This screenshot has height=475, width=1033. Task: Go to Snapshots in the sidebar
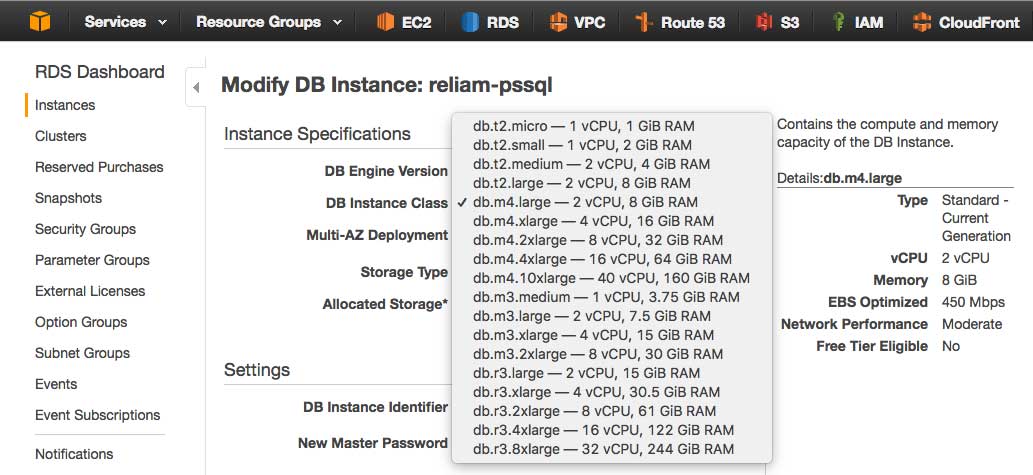(x=68, y=198)
